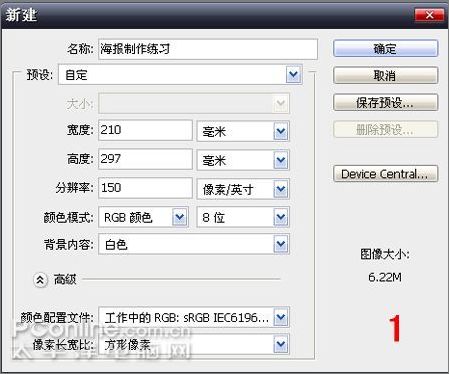This screenshot has width=449, height=374.
Task: Open the 颜色模式 dropdown RGB 颜色
Action: 143,217
